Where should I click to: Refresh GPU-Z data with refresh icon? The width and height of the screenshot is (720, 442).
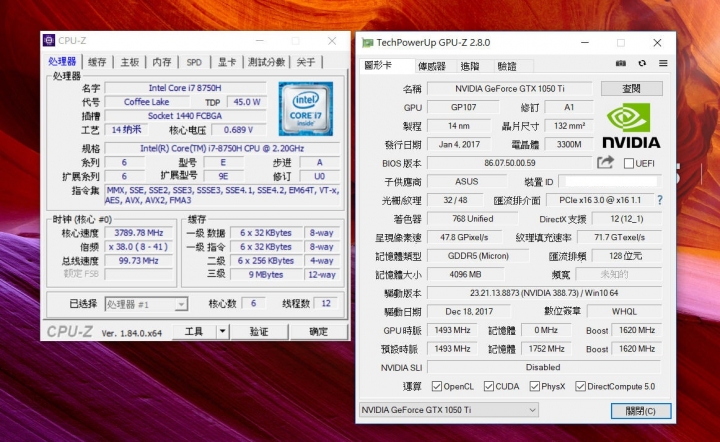(x=642, y=63)
